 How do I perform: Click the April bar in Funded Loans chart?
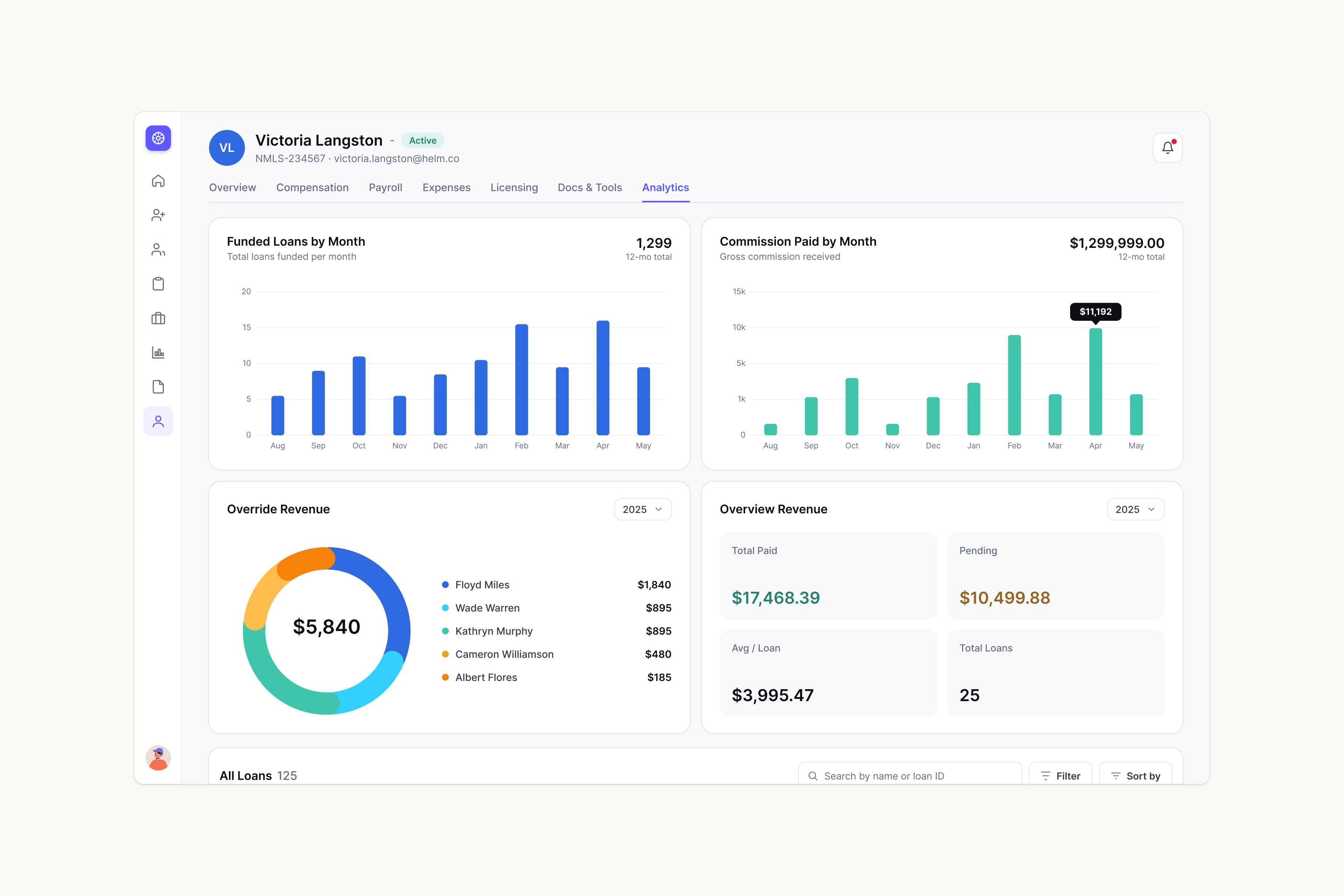(x=603, y=378)
